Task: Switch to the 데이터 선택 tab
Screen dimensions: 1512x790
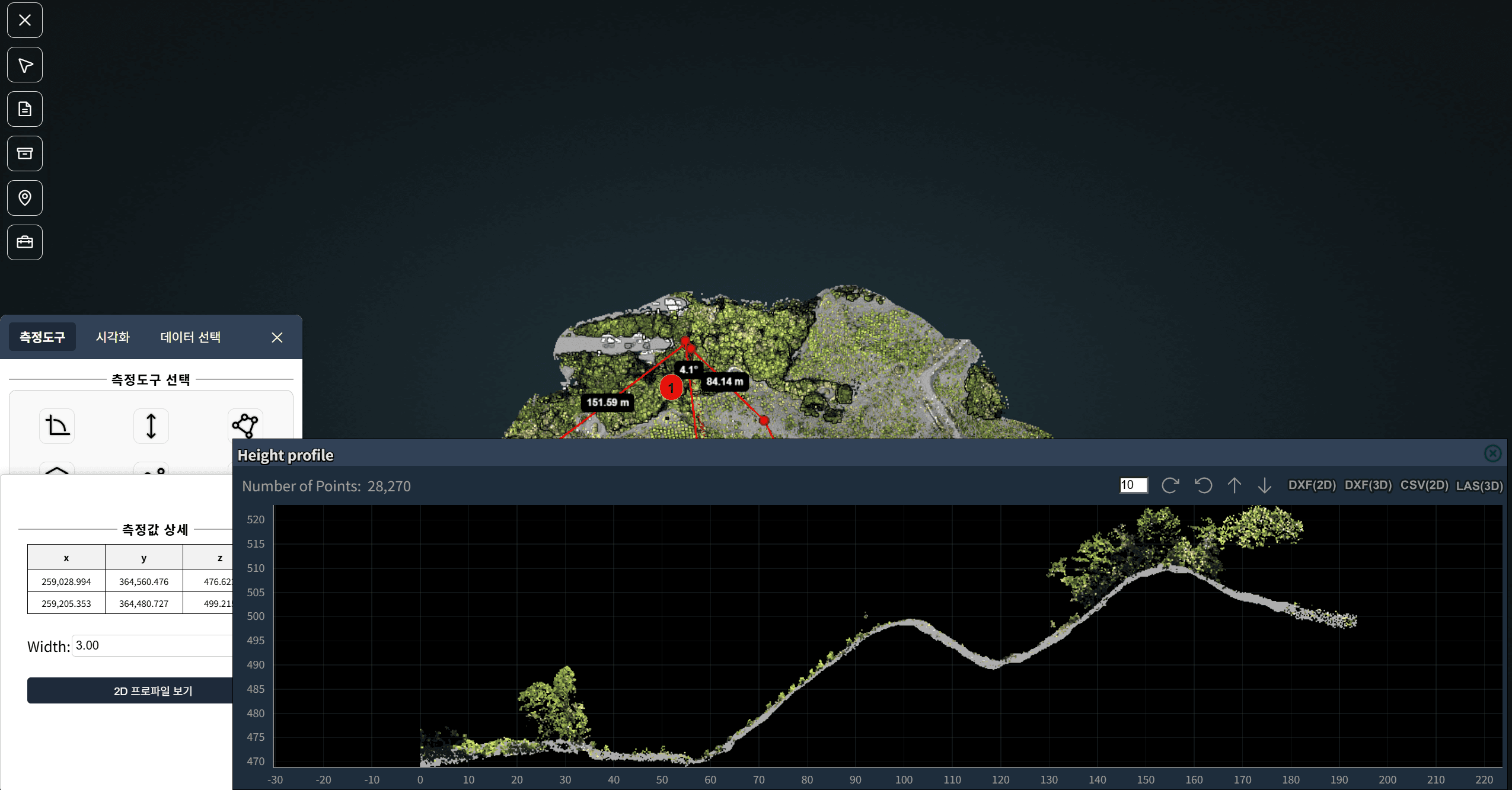Action: coord(190,337)
